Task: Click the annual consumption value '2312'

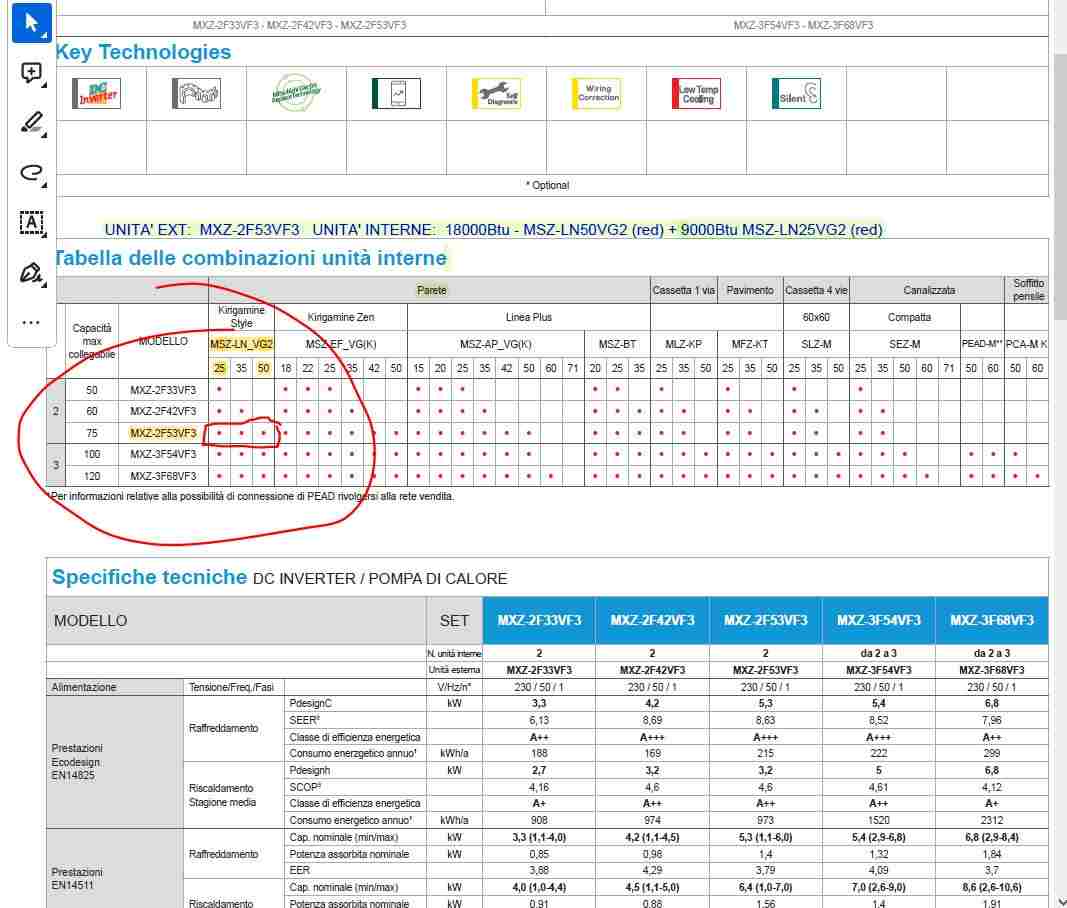Action: tap(991, 820)
